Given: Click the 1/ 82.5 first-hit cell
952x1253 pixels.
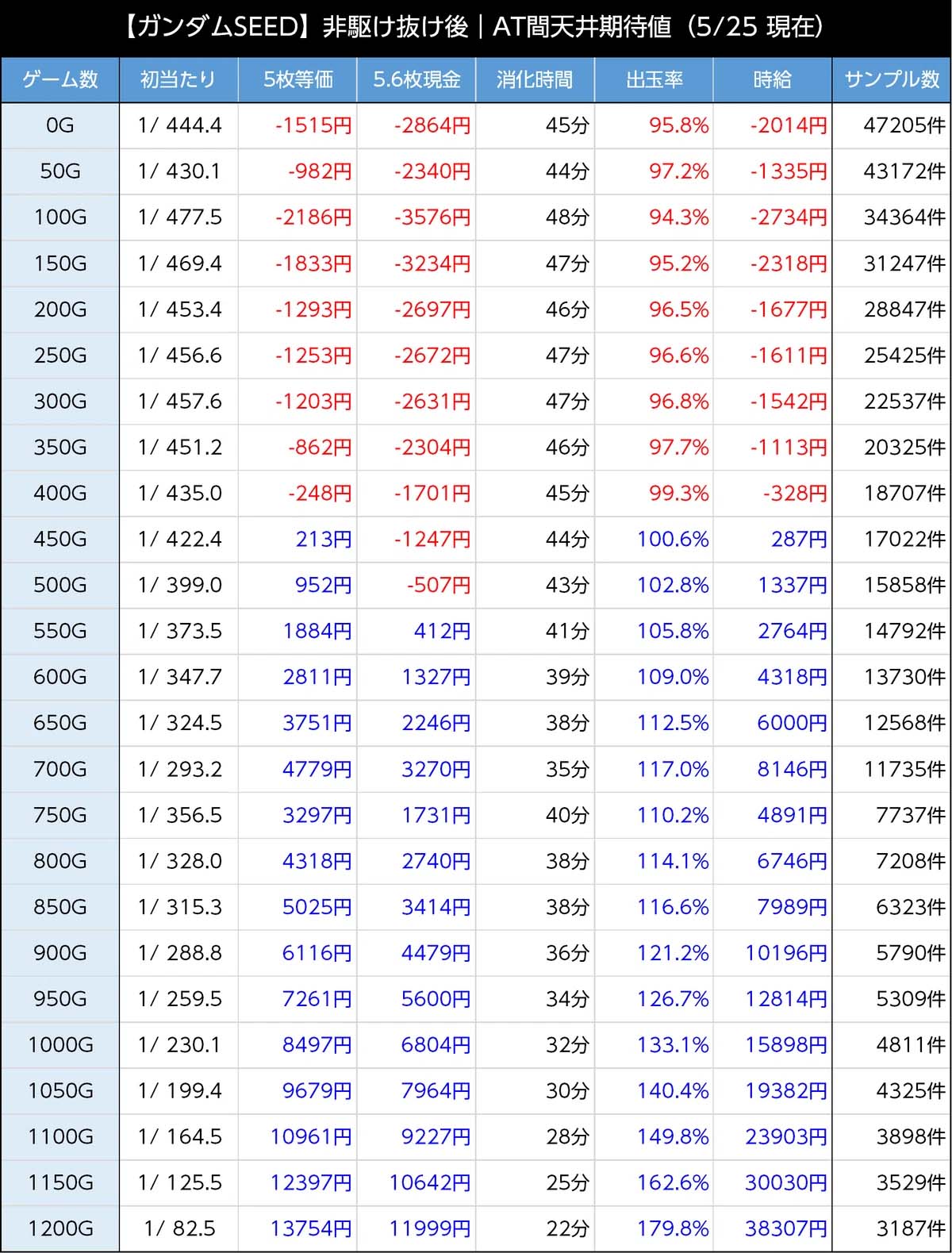Looking at the screenshot, I should [x=179, y=1229].
